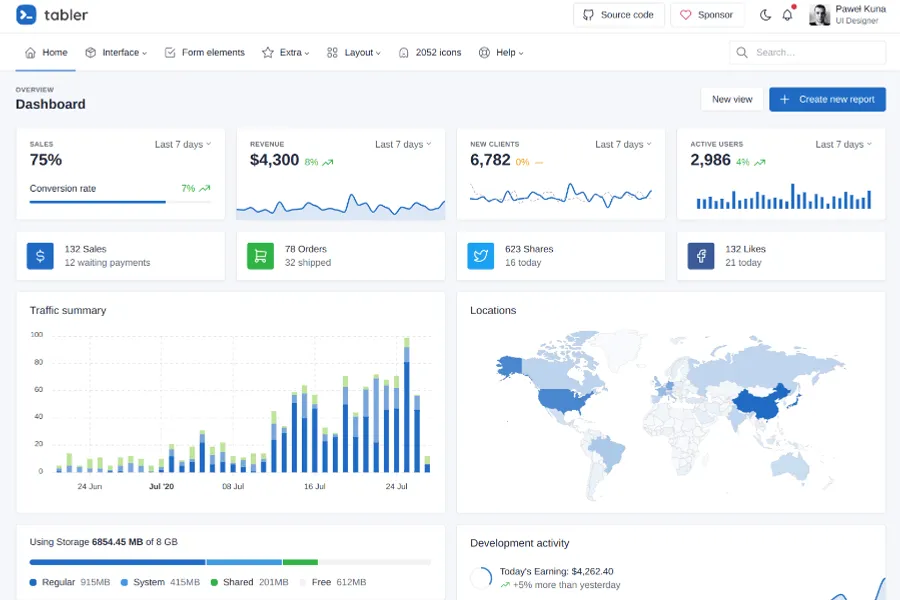Click the Create new report button
This screenshot has height=600, width=900.
[827, 99]
